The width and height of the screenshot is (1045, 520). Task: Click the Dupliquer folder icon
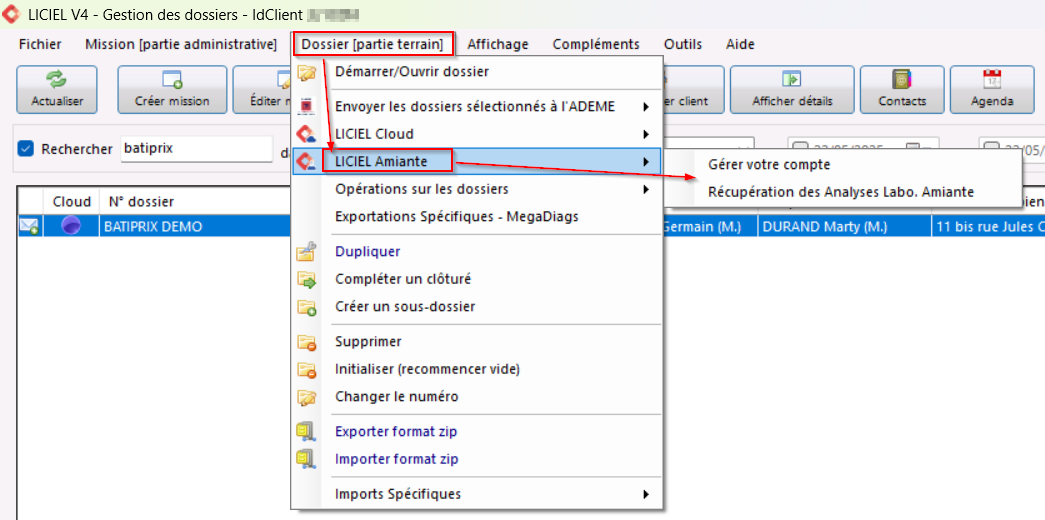point(307,252)
